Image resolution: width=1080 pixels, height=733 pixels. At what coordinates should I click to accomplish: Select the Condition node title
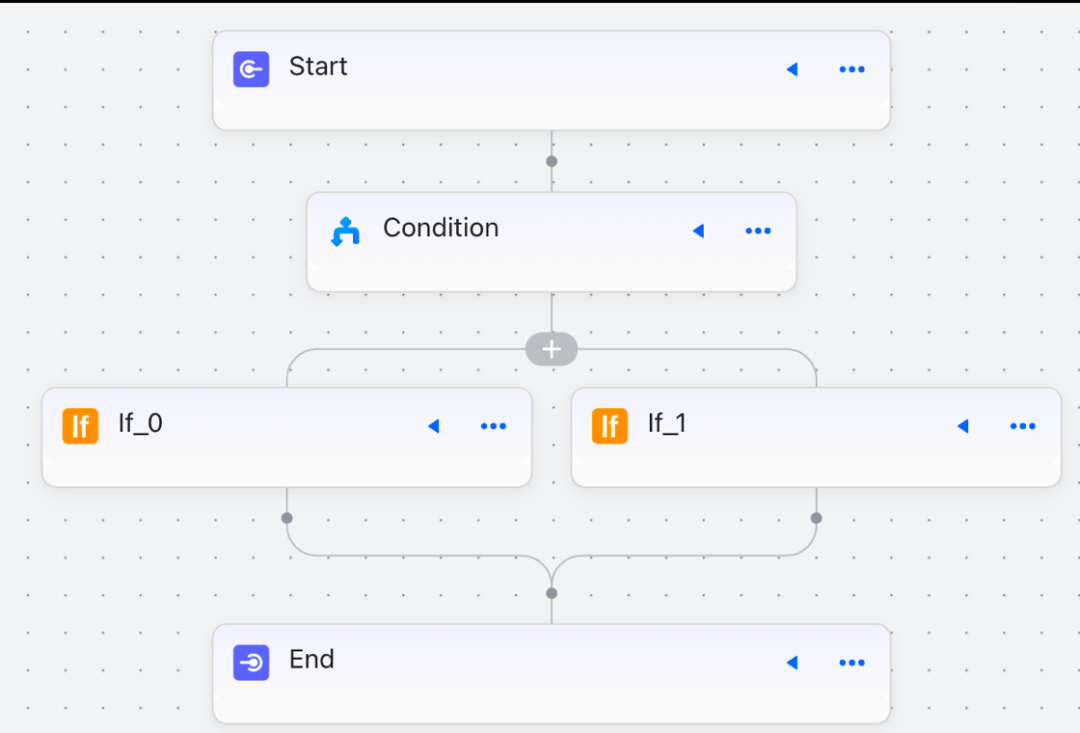pos(441,228)
